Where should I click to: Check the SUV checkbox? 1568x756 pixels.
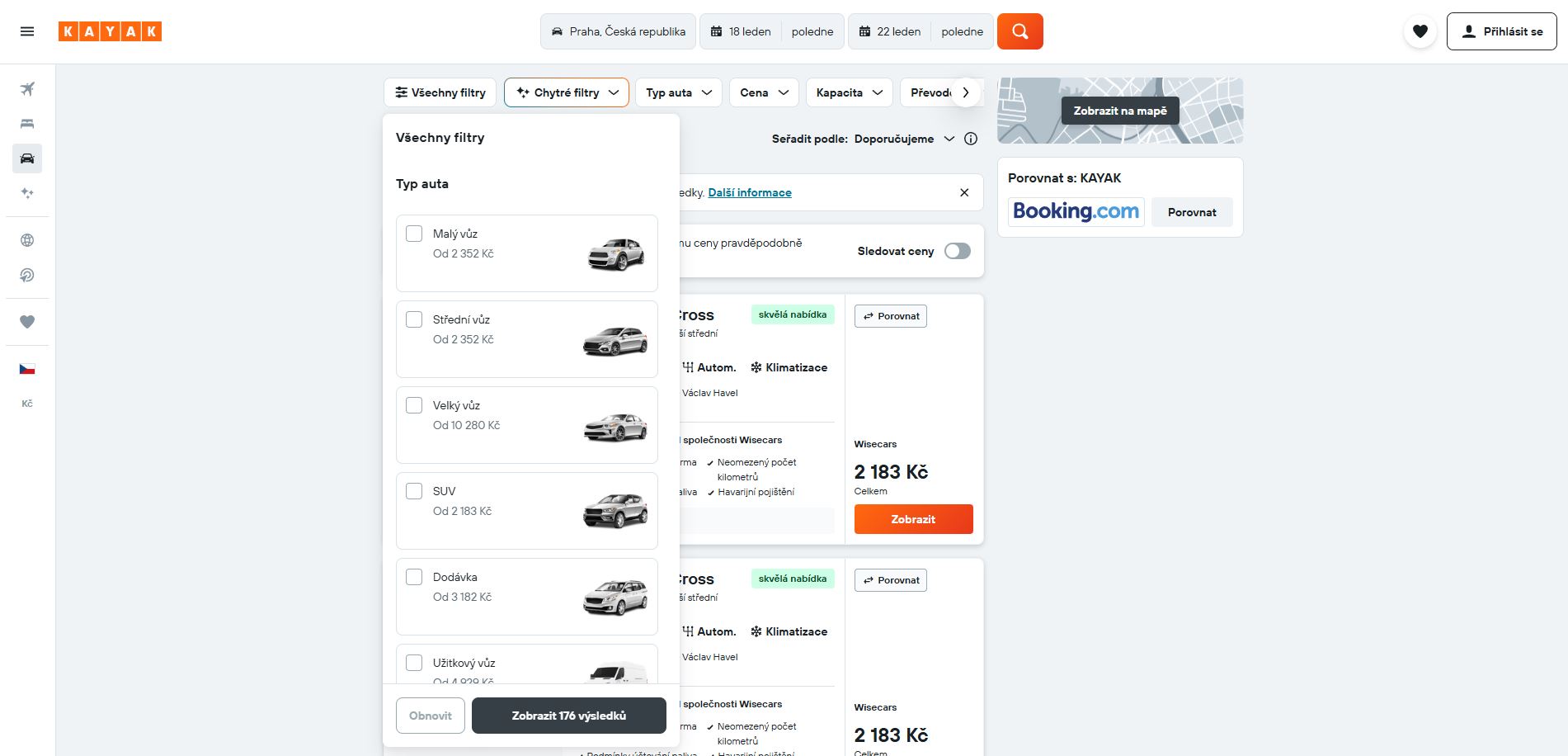(414, 491)
